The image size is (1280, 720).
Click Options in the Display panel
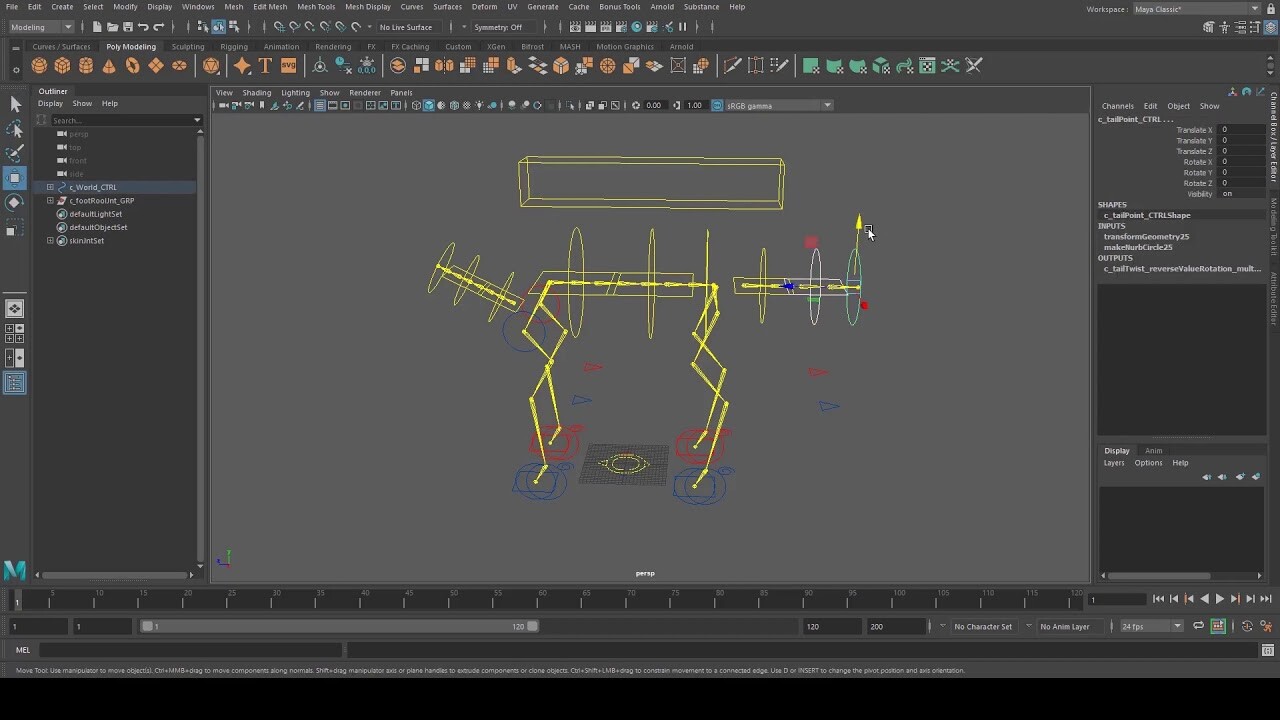pyautogui.click(x=1148, y=462)
